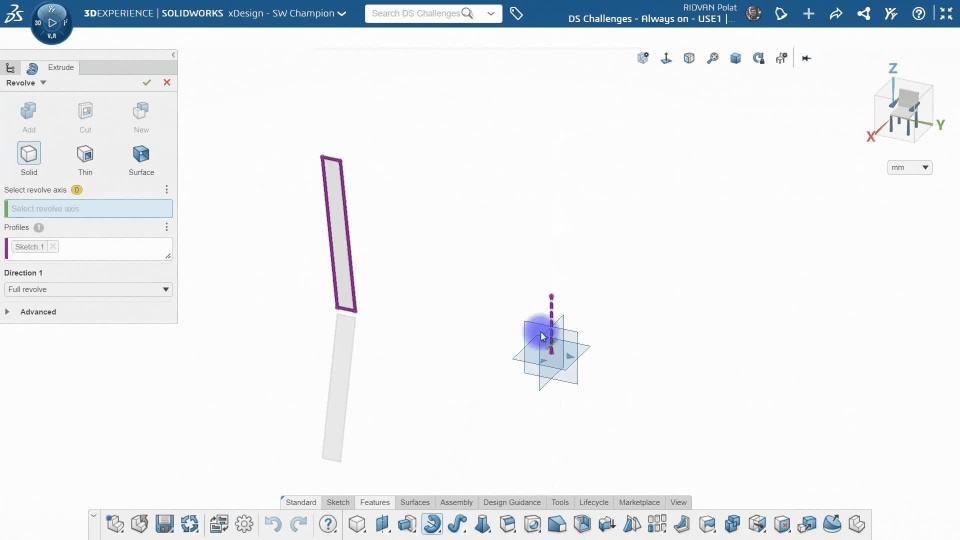The height and width of the screenshot is (540, 960).
Task: Choose Solid revolve type
Action: pyautogui.click(x=29, y=159)
